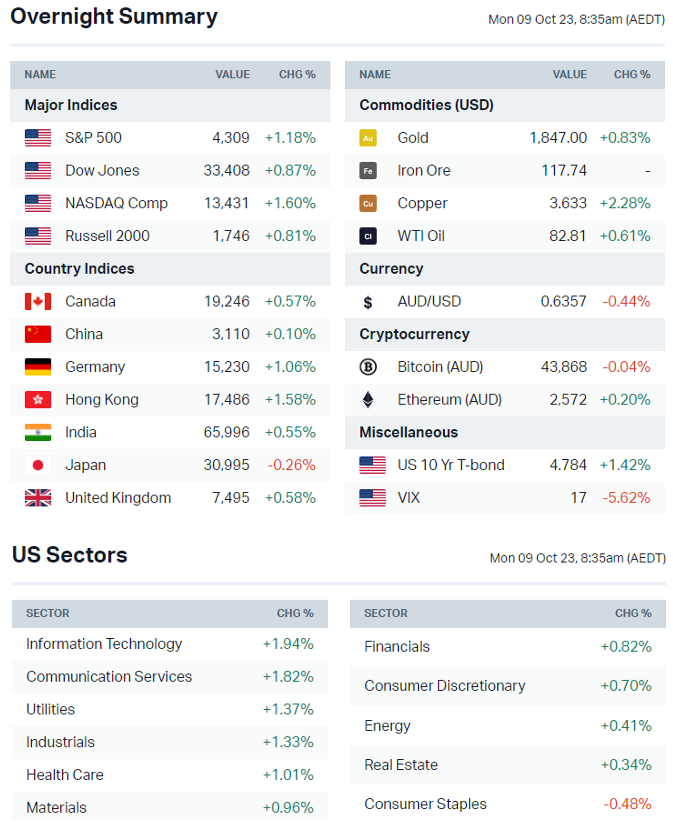
Task: Click the US flag icon beside S&P 500
Action: (38, 138)
